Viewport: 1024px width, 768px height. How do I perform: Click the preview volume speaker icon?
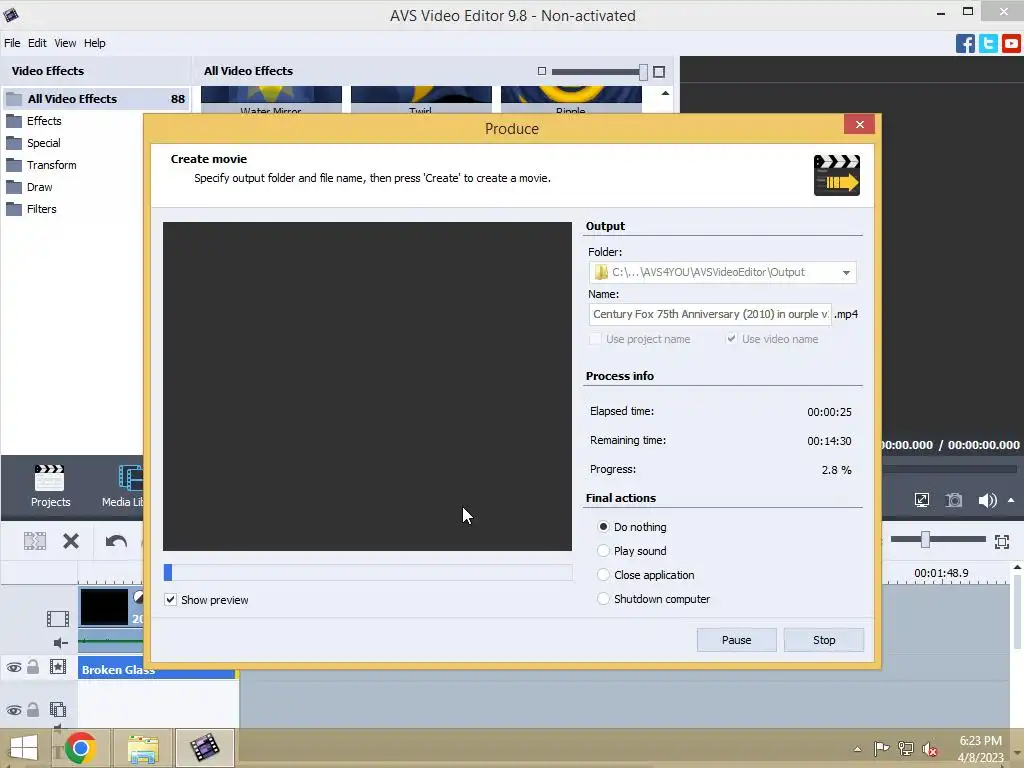click(x=987, y=500)
